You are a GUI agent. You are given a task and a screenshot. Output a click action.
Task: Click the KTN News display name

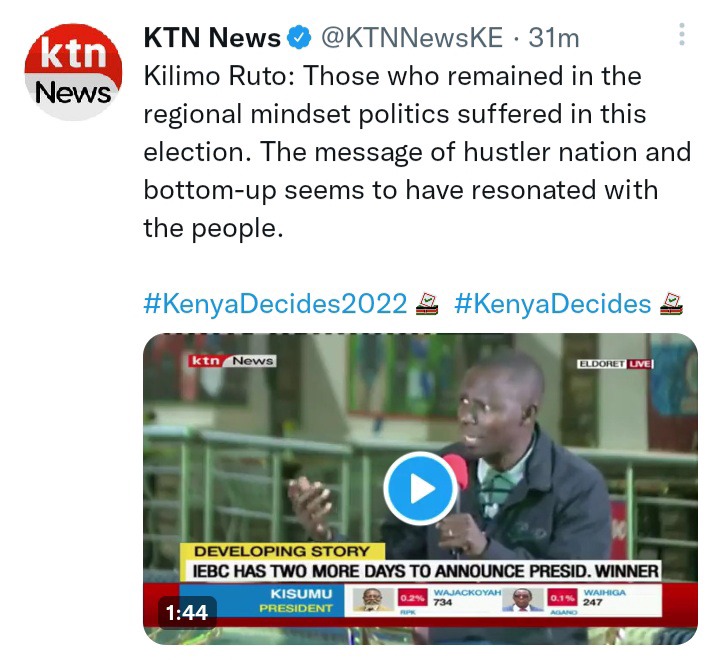[x=212, y=38]
